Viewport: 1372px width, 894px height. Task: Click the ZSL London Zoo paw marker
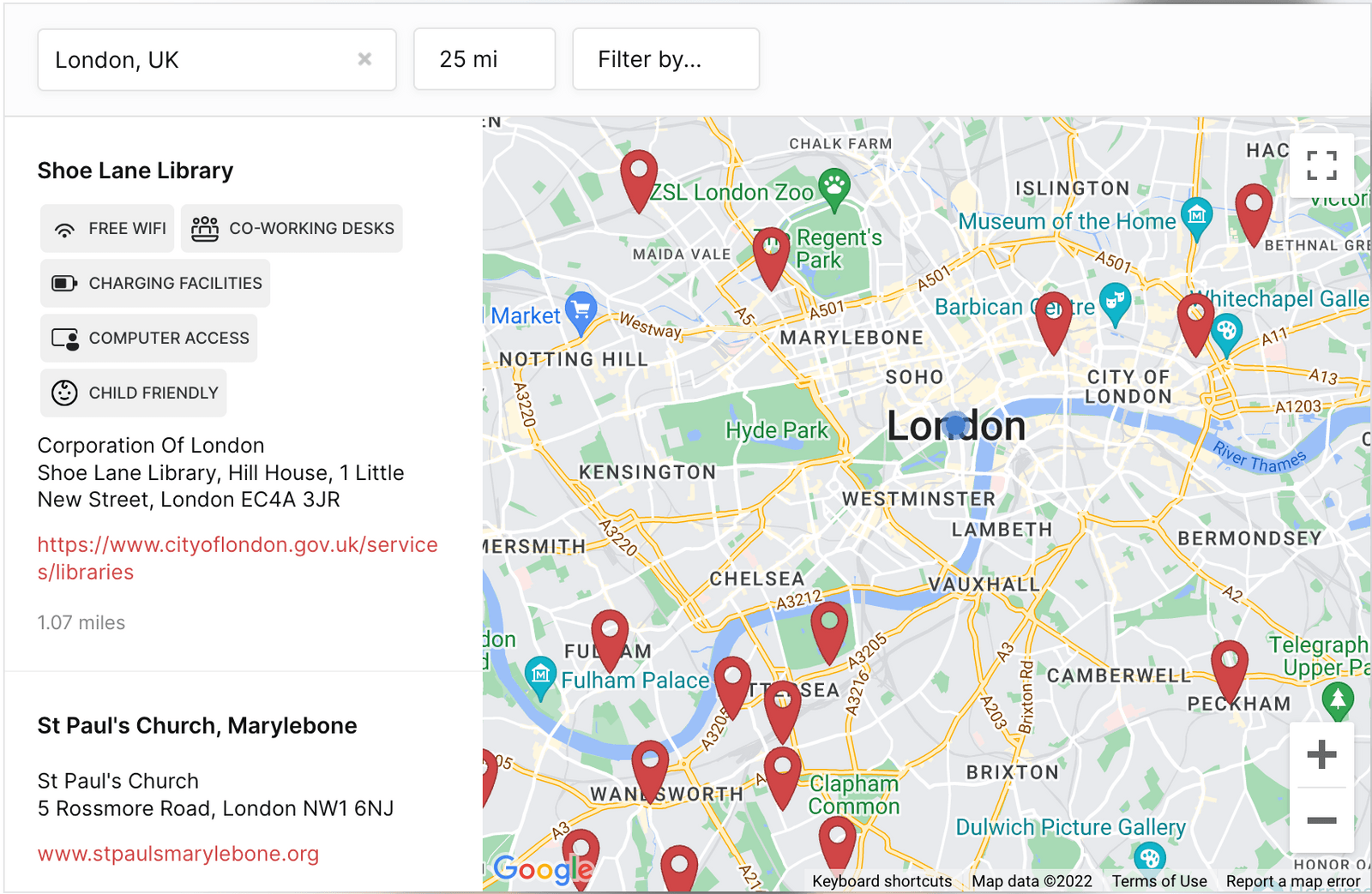click(x=833, y=186)
